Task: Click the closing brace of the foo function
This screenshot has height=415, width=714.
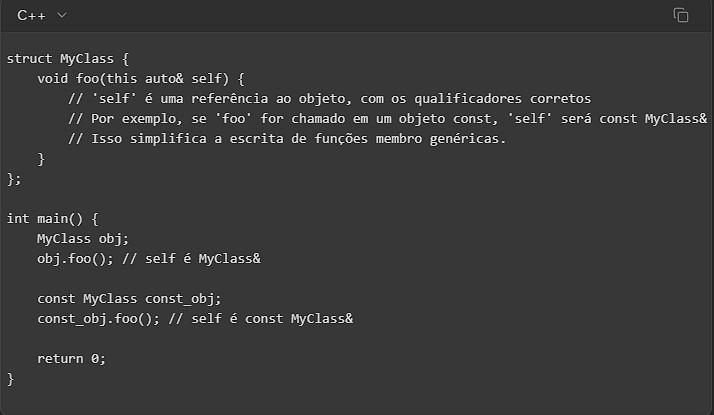Action: 41,158
